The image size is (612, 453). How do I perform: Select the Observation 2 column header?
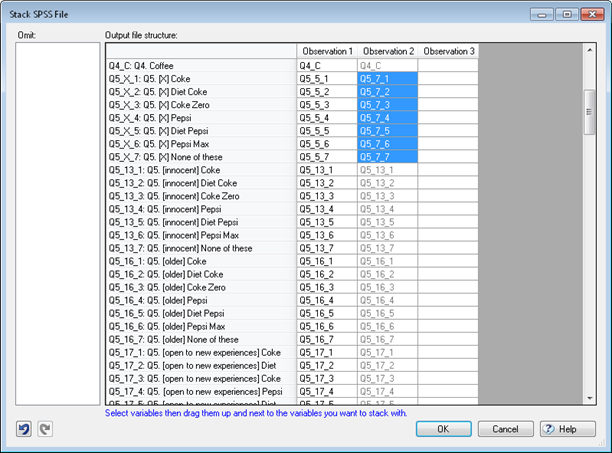[x=388, y=51]
